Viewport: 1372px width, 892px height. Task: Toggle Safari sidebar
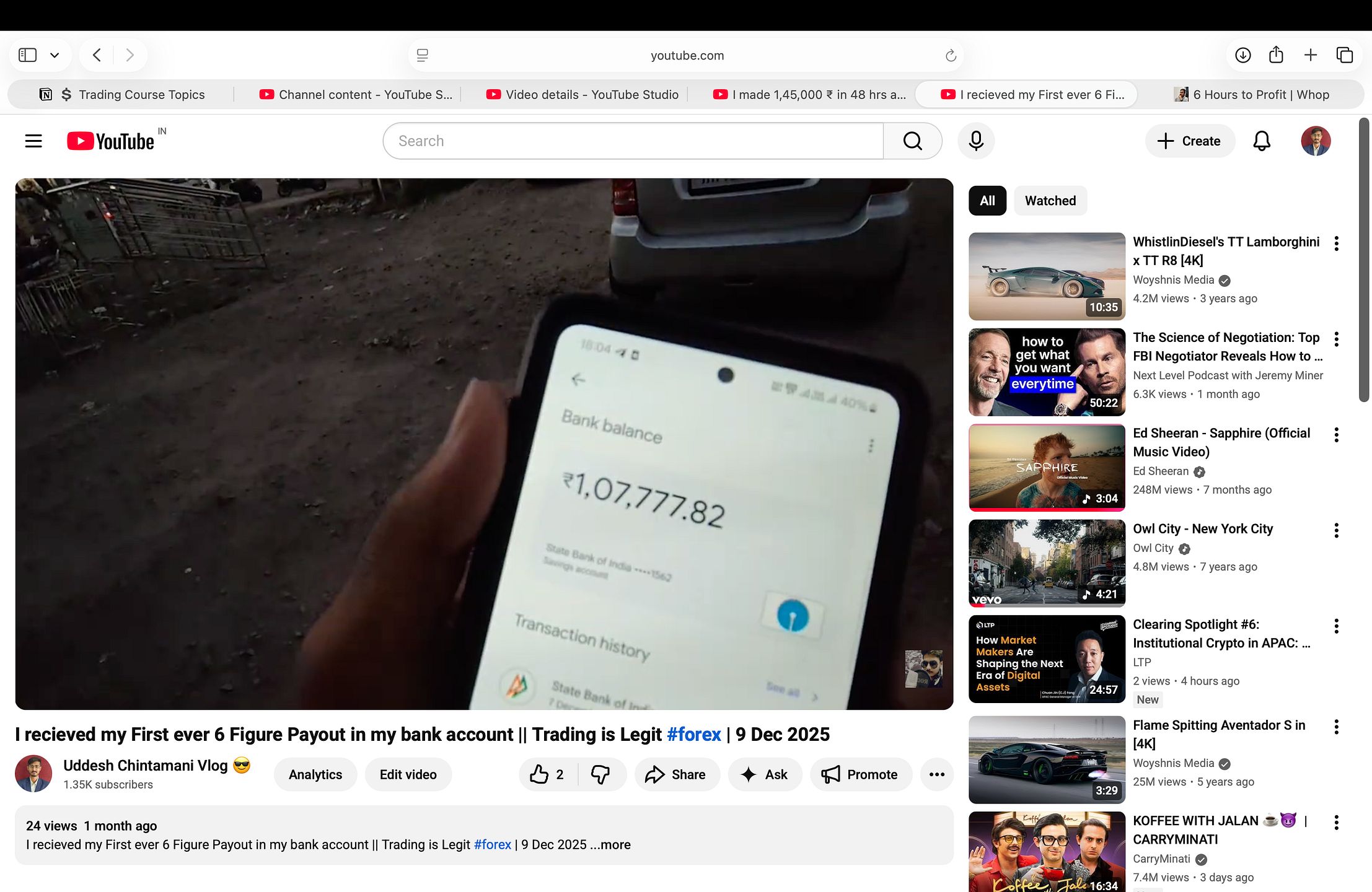28,55
